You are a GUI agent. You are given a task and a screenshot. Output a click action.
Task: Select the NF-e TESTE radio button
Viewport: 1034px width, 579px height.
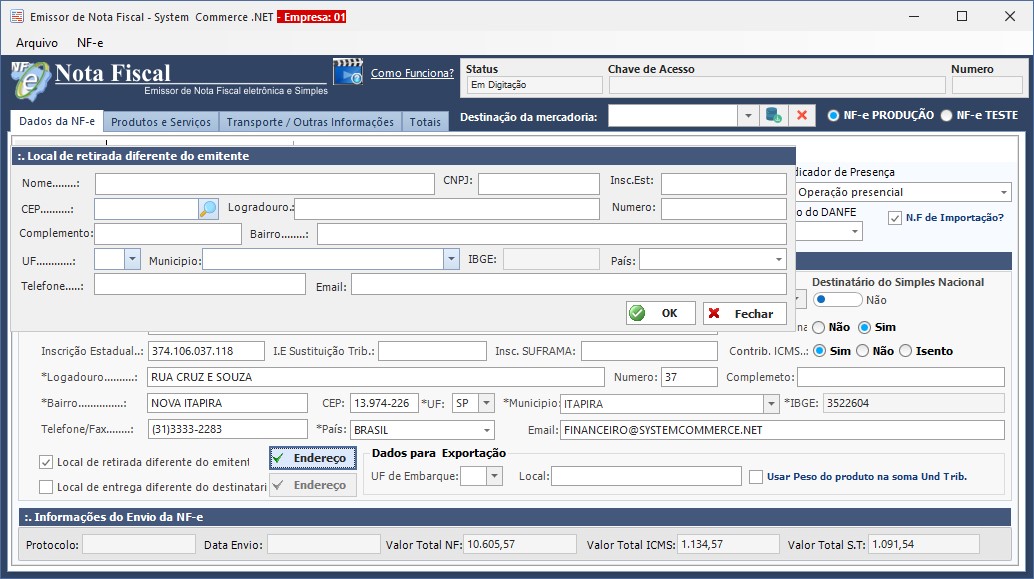click(946, 115)
